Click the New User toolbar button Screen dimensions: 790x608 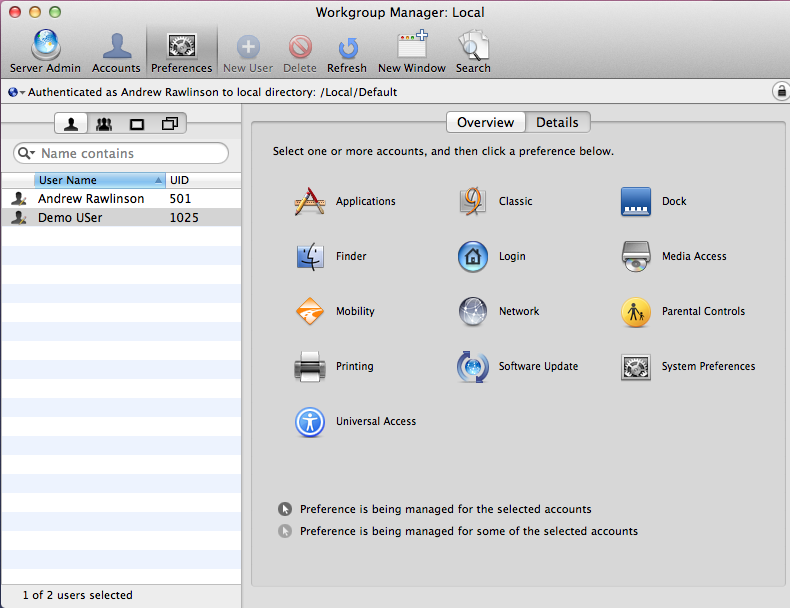[x=248, y=53]
